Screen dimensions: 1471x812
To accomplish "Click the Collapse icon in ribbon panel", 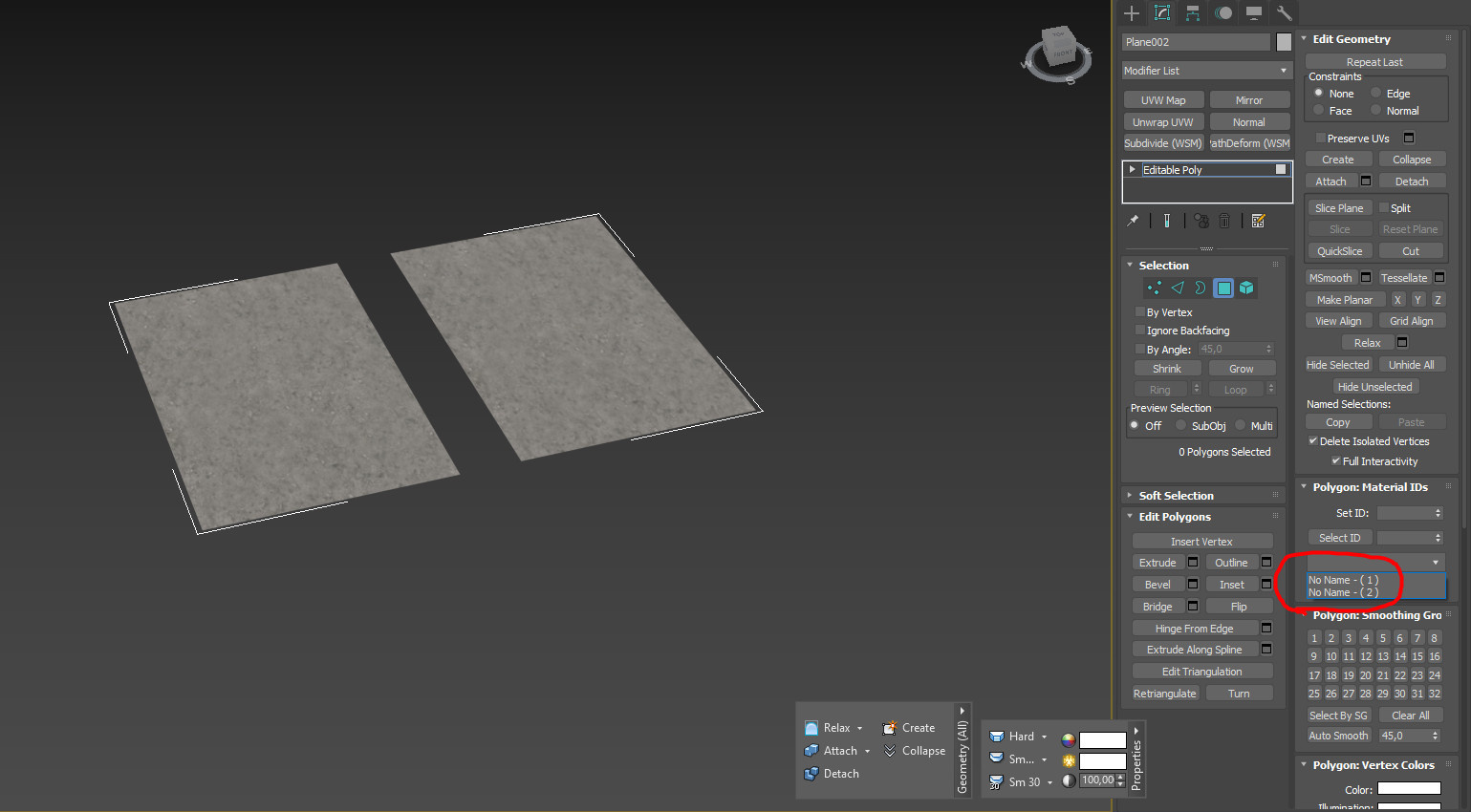I will pos(890,751).
